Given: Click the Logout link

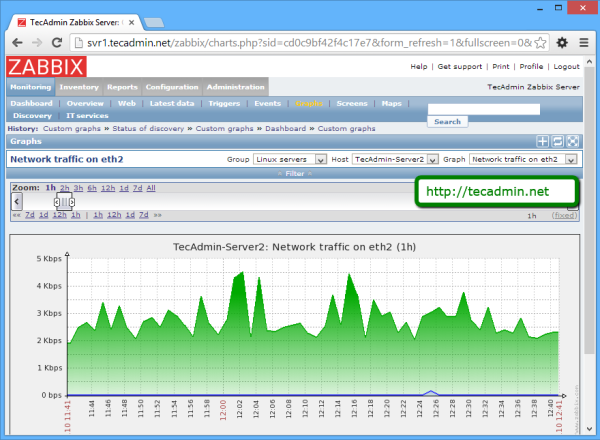Looking at the screenshot, I should pos(566,66).
